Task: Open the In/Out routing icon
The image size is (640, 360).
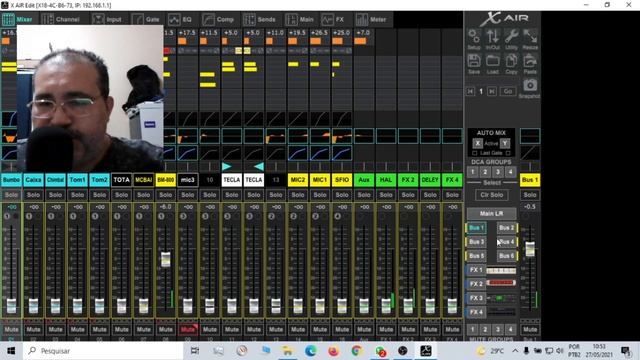Action: tap(493, 39)
